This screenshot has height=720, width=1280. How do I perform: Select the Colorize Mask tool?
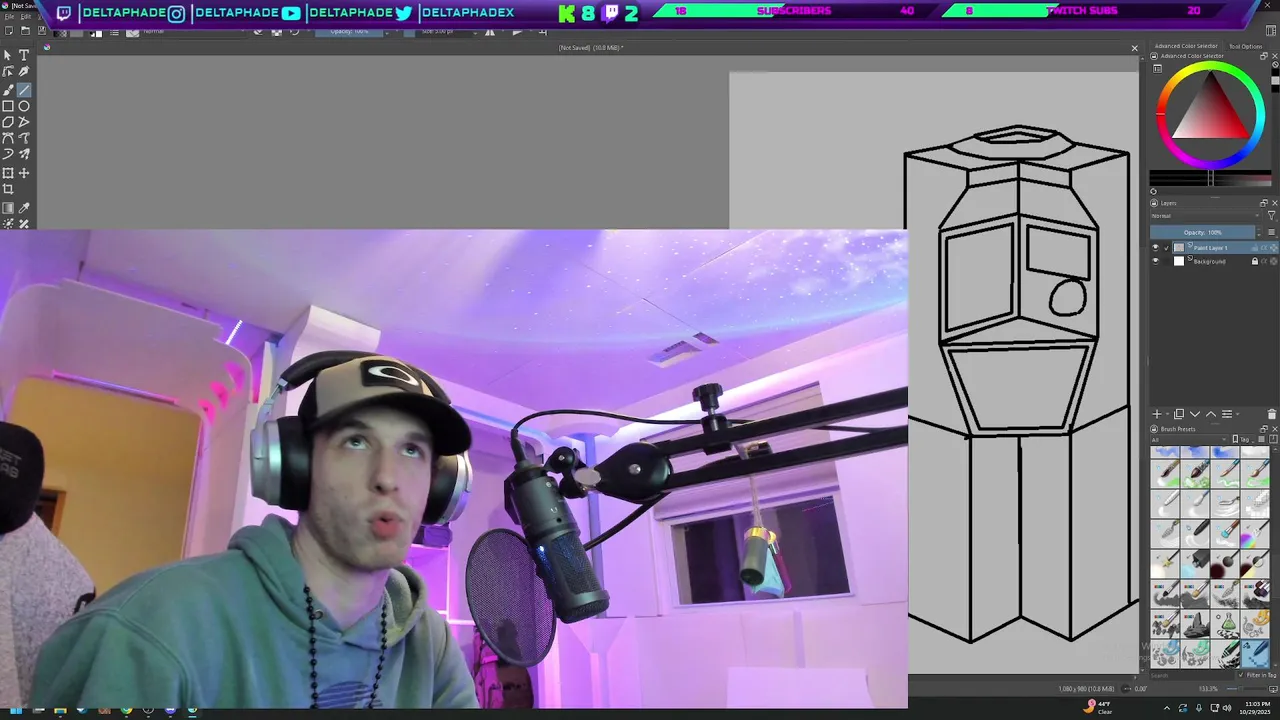[8, 224]
